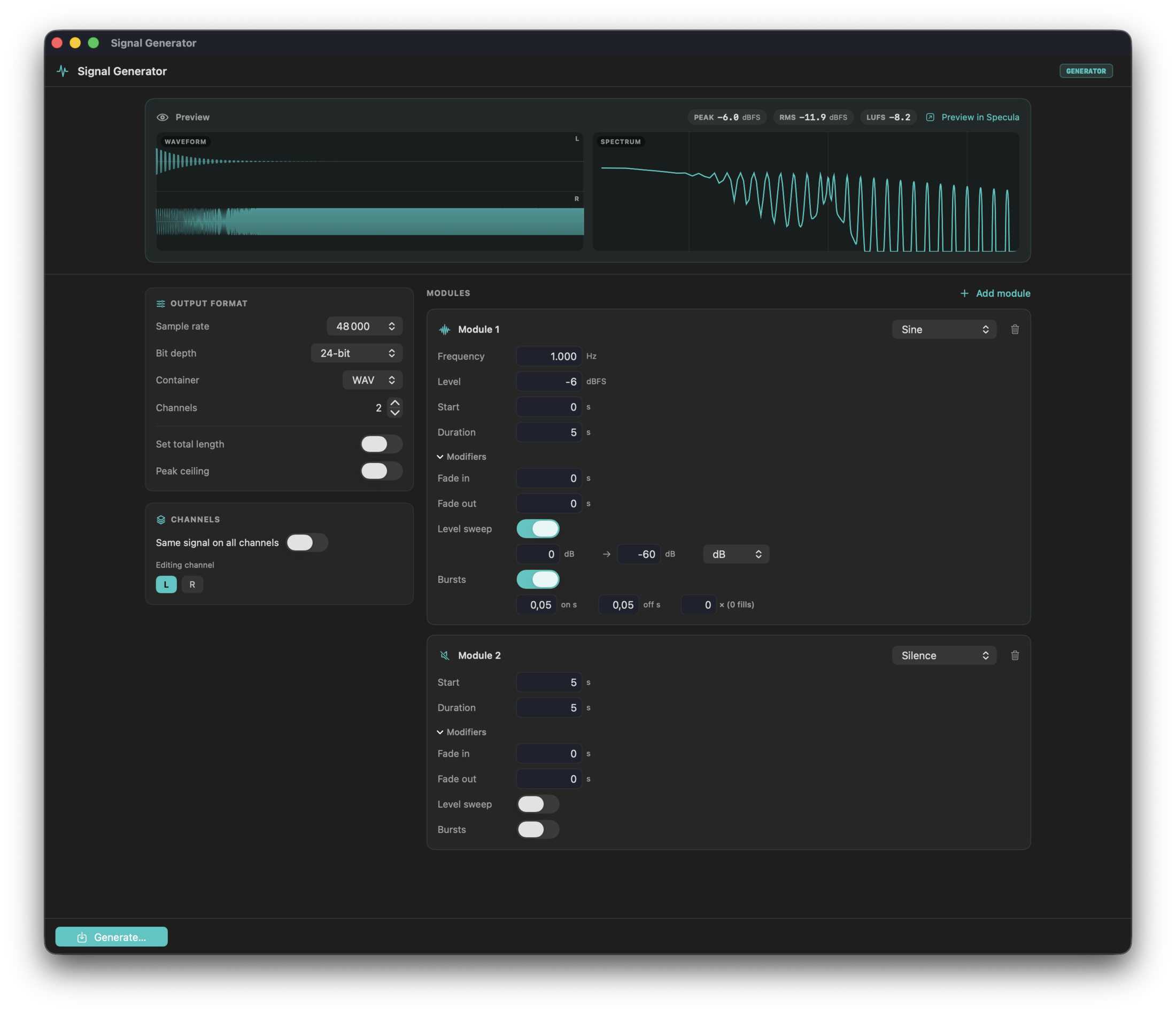Decrease Channels count with down arrow
Screen dimensions: 1176x1013
point(395,413)
